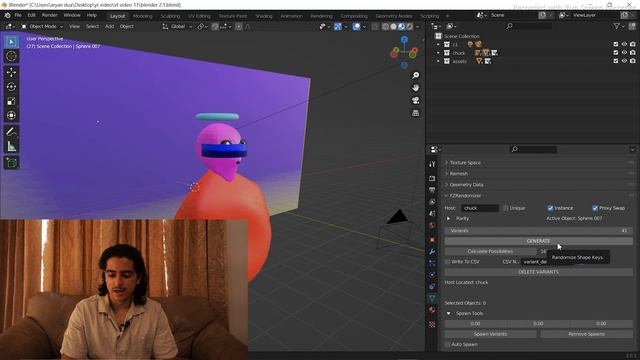The image size is (640, 360).
Task: Click the Remove Spawns button
Action: click(586, 334)
